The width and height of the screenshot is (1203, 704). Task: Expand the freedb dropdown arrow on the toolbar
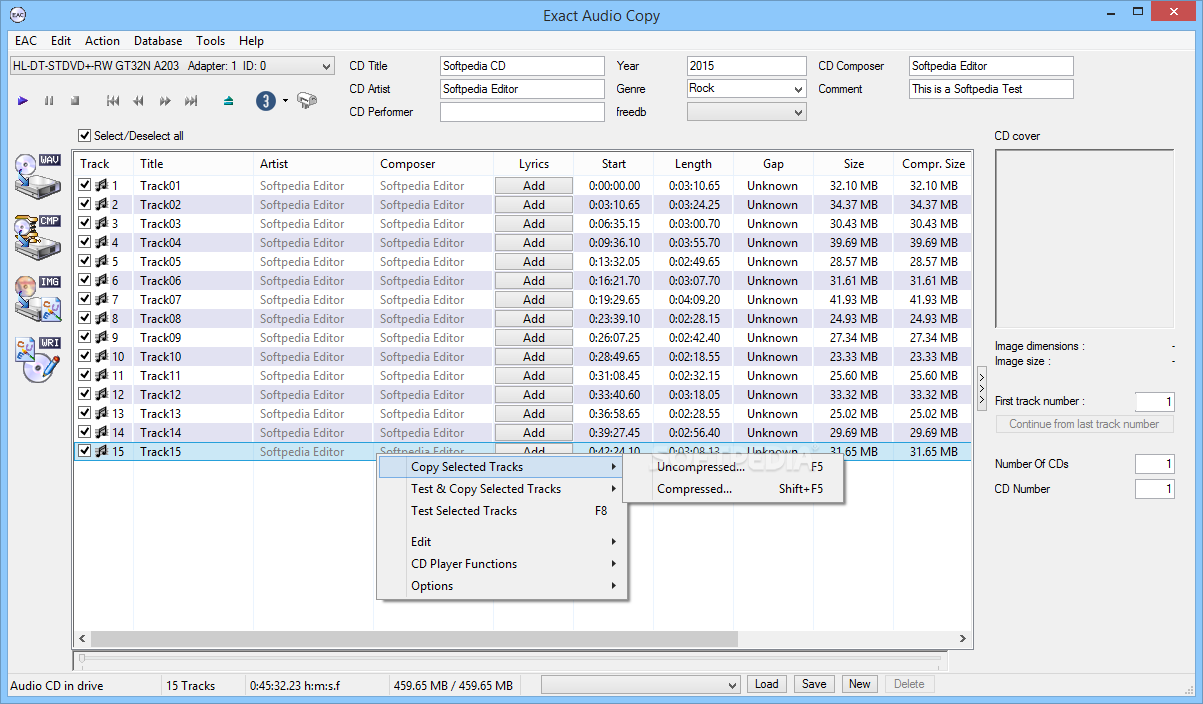[x=285, y=101]
